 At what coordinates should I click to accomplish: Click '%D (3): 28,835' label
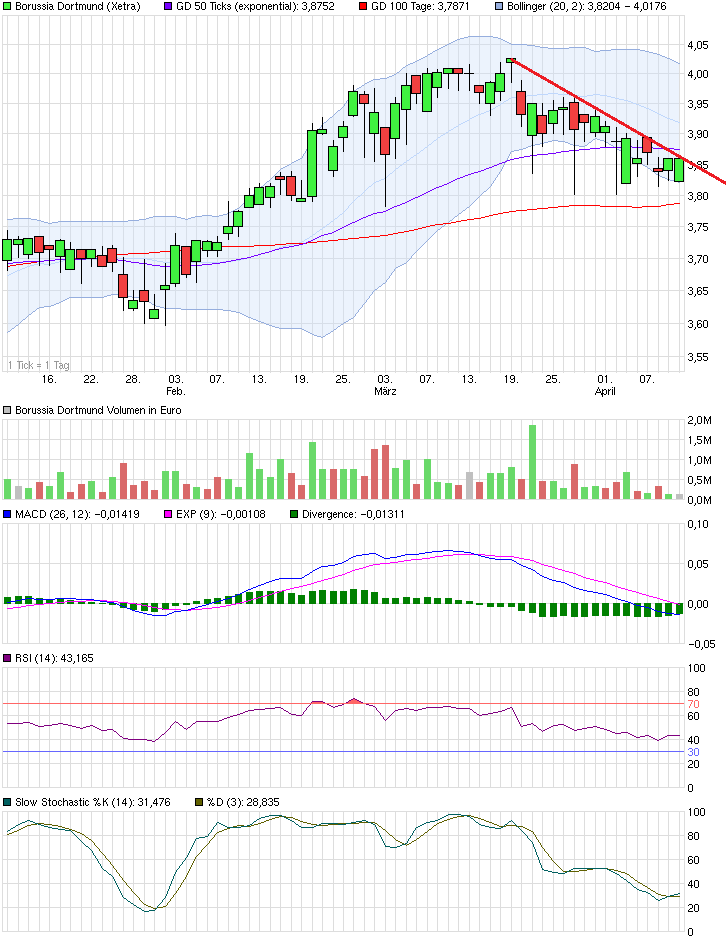coord(243,802)
